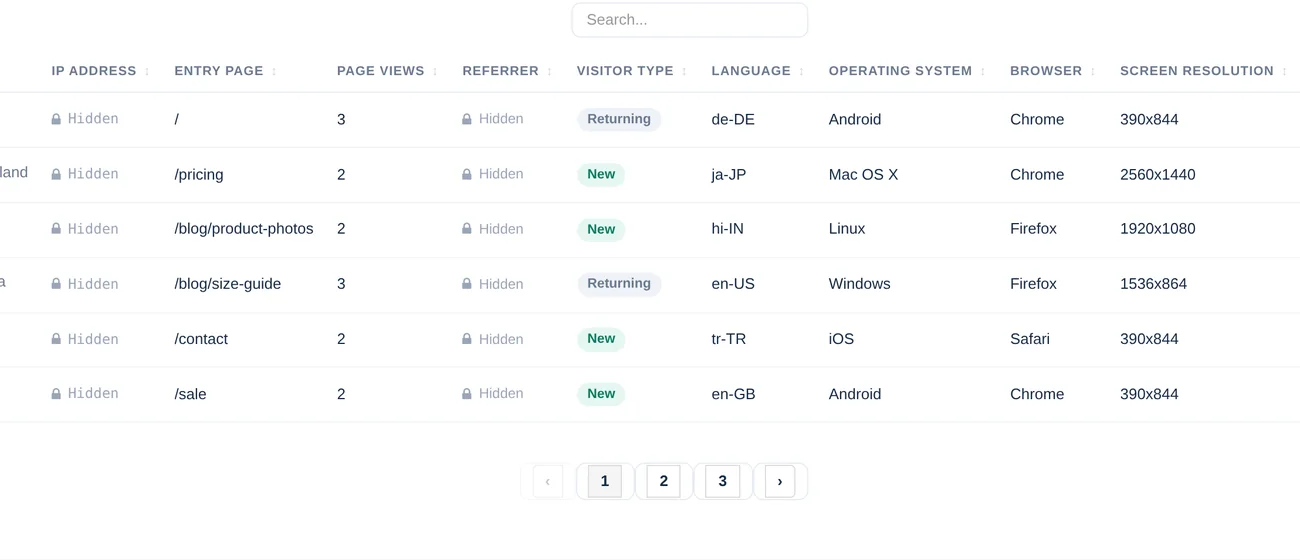Viewport: 1300px width, 560px height.
Task: Go to previous page arrow
Action: click(x=548, y=482)
